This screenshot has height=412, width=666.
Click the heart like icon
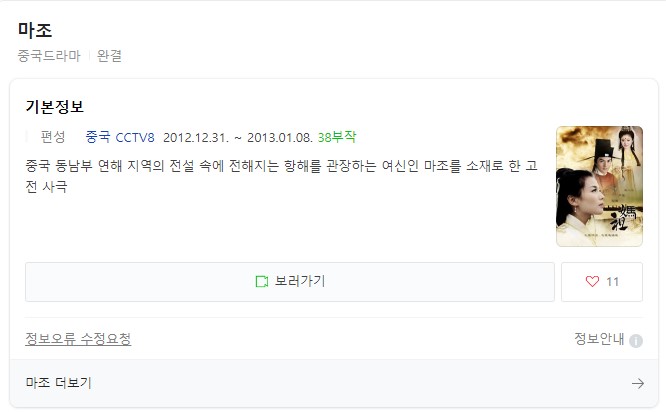coord(592,282)
